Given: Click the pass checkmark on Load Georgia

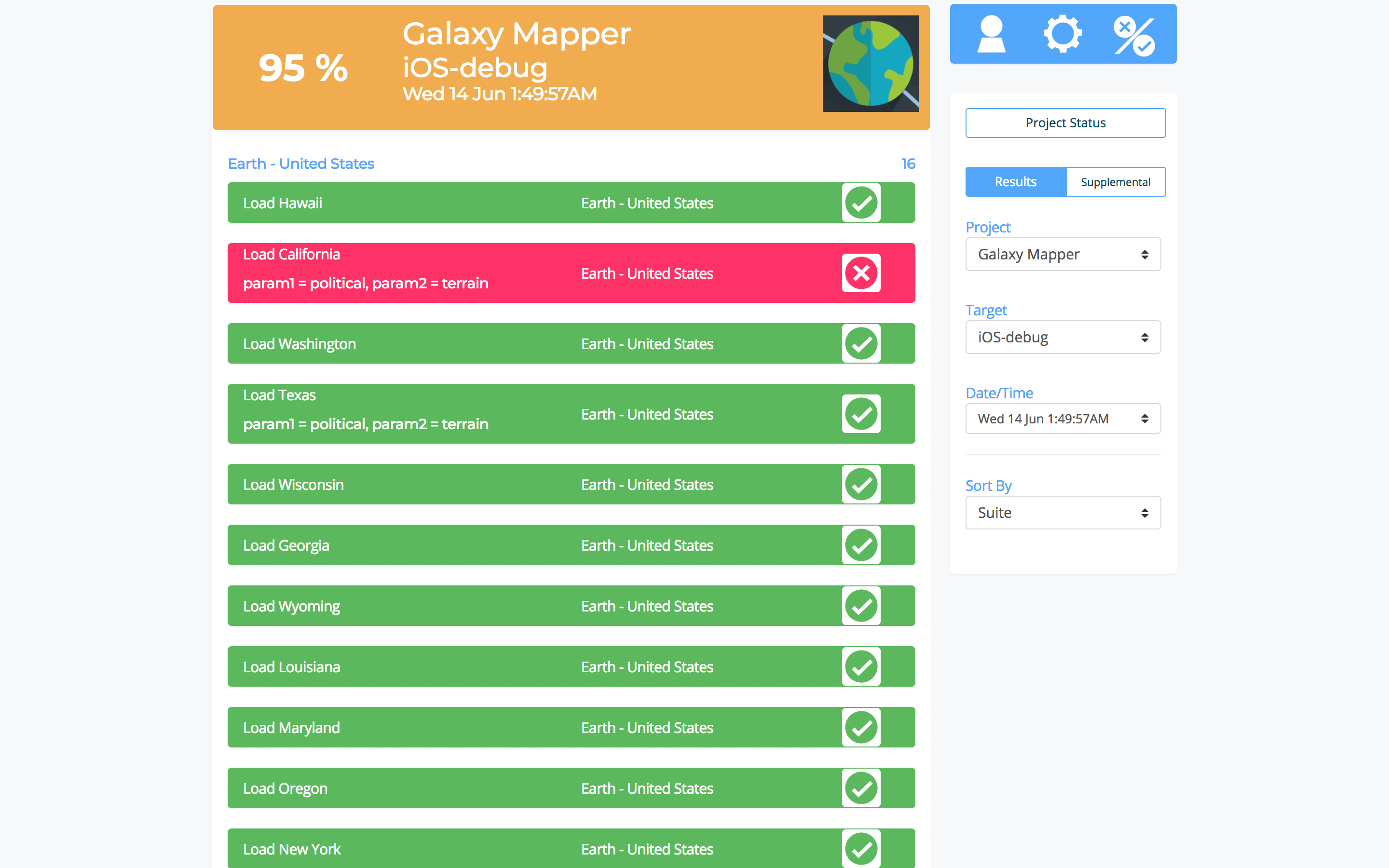Looking at the screenshot, I should click(x=861, y=545).
